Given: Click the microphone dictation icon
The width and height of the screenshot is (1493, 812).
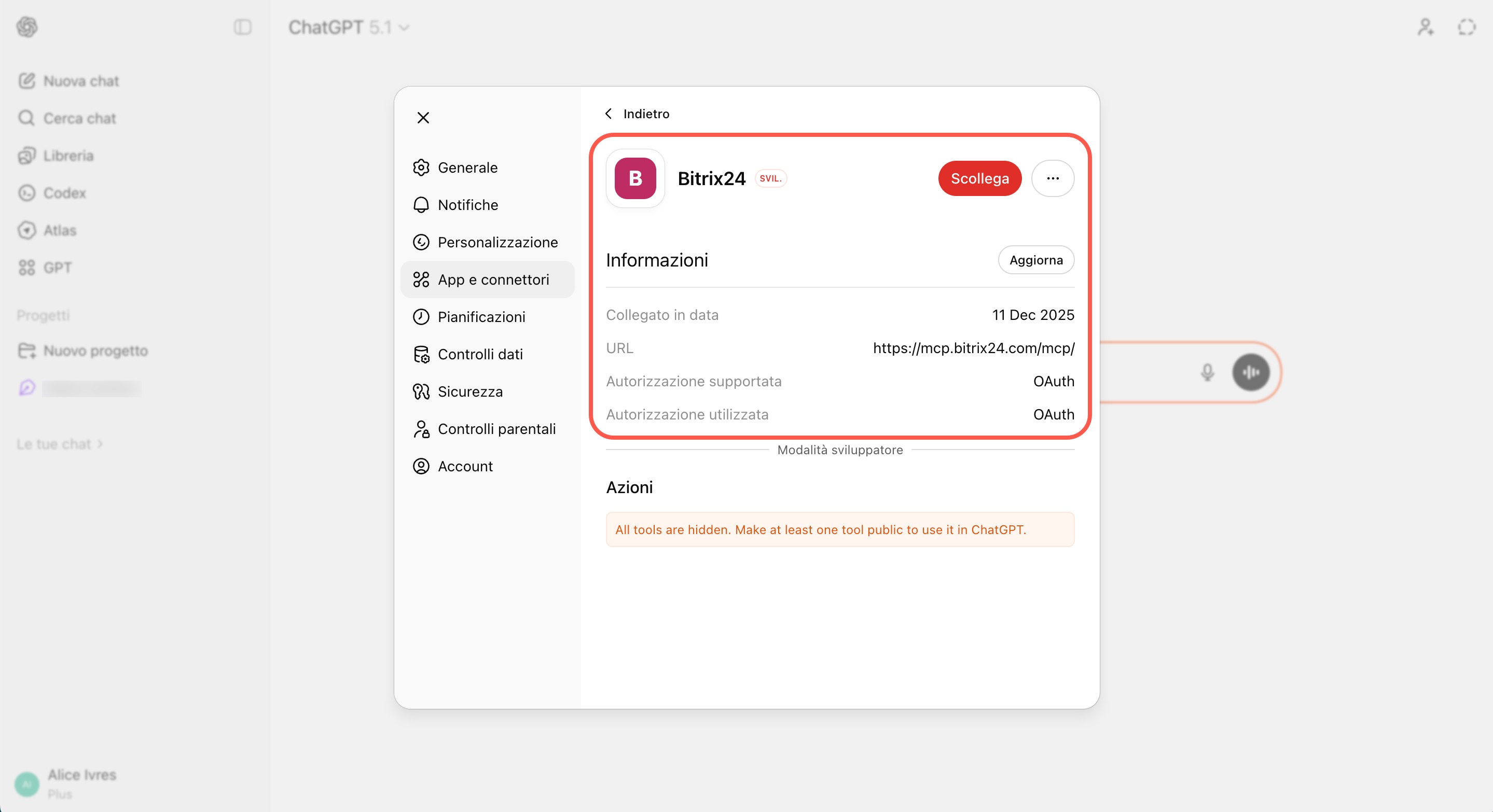Looking at the screenshot, I should (1207, 372).
